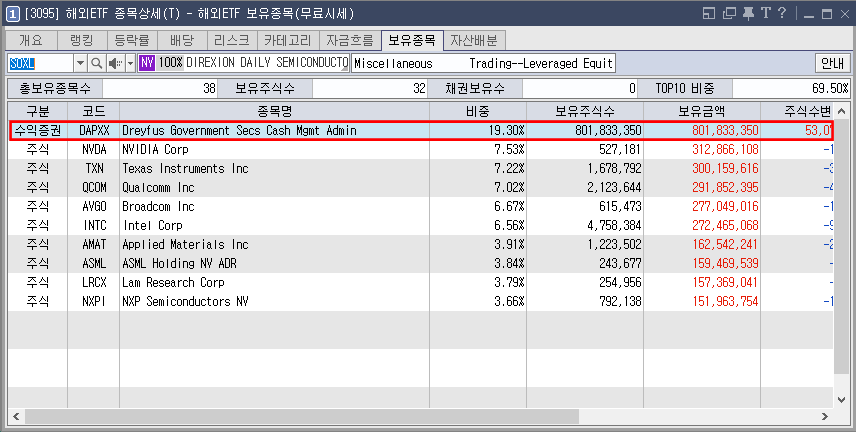Click the 채권보유수 value 0
Viewport: 856px width, 432px height.
(x=580, y=88)
